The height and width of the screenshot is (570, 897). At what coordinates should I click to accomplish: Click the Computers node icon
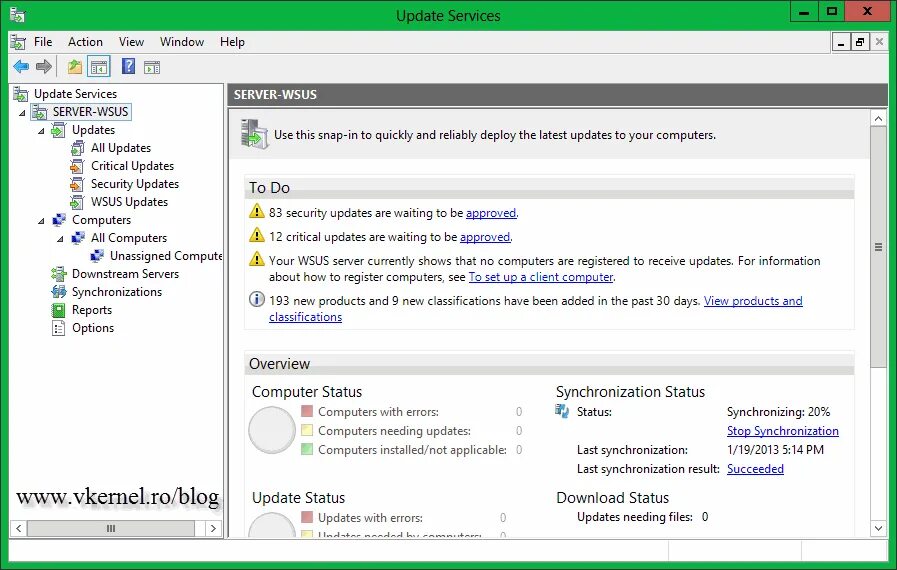(x=58, y=220)
